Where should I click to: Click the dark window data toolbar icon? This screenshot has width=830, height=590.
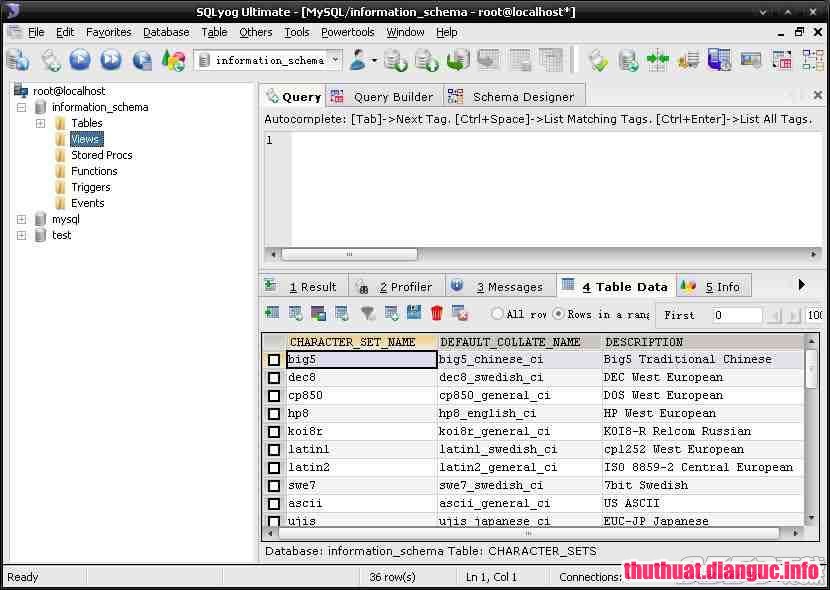318,313
